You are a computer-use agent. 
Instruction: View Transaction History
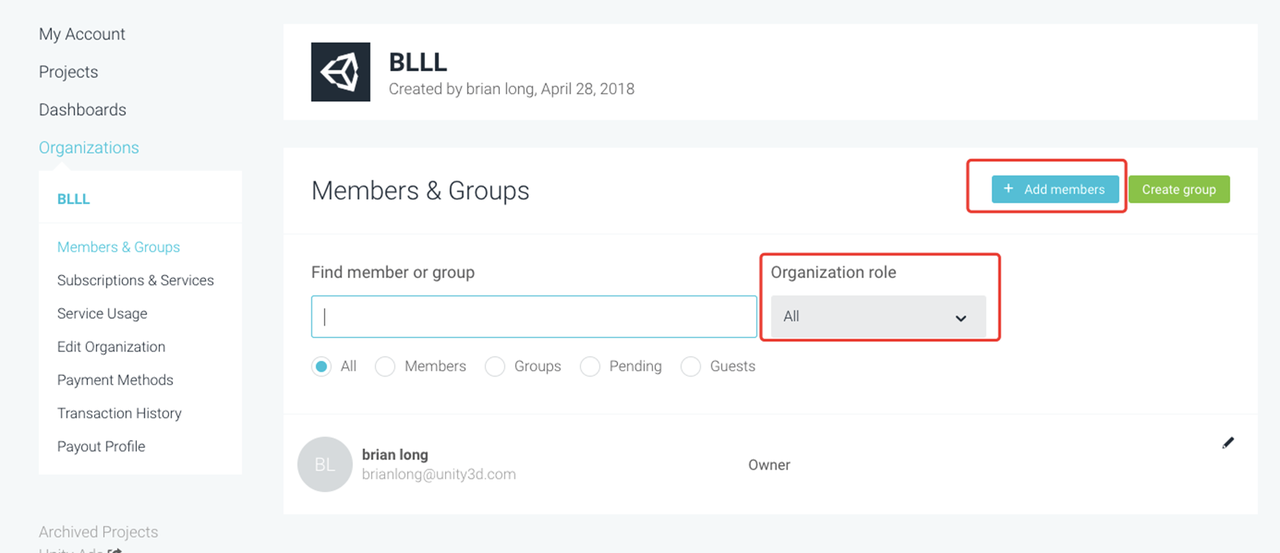coord(119,413)
